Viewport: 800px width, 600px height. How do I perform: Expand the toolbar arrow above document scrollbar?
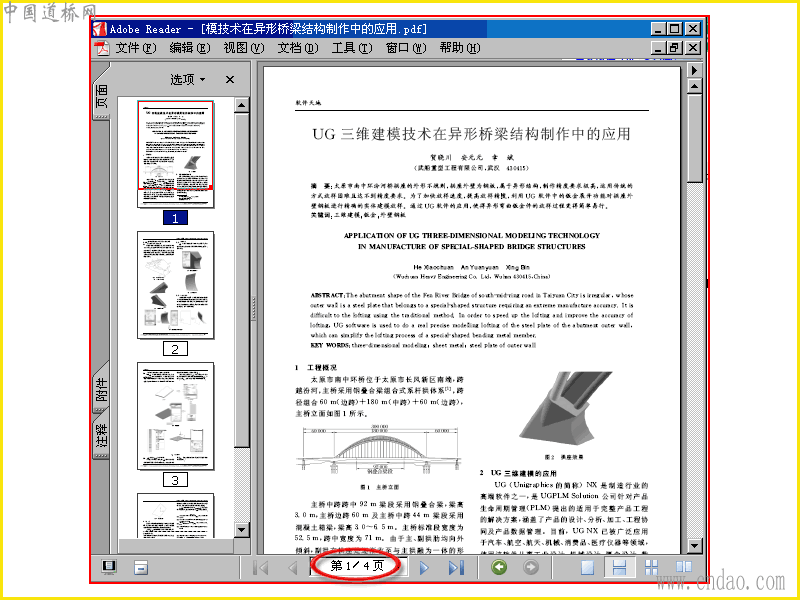pos(694,69)
